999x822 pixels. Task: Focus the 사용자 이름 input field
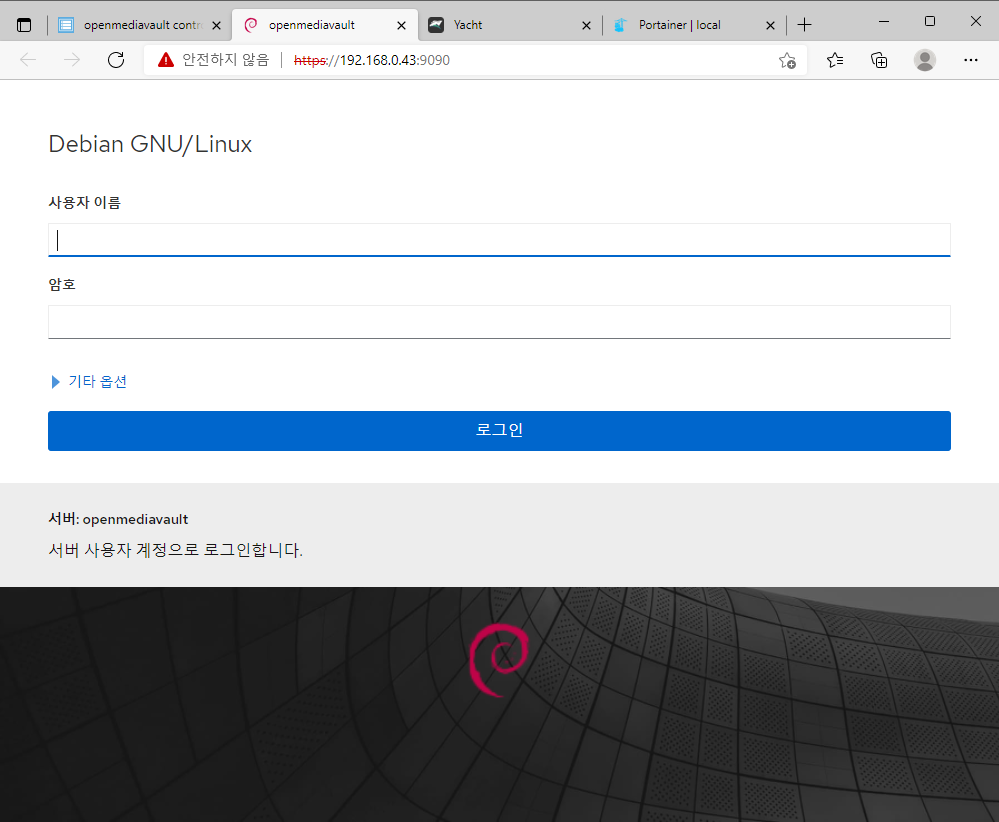click(500, 240)
